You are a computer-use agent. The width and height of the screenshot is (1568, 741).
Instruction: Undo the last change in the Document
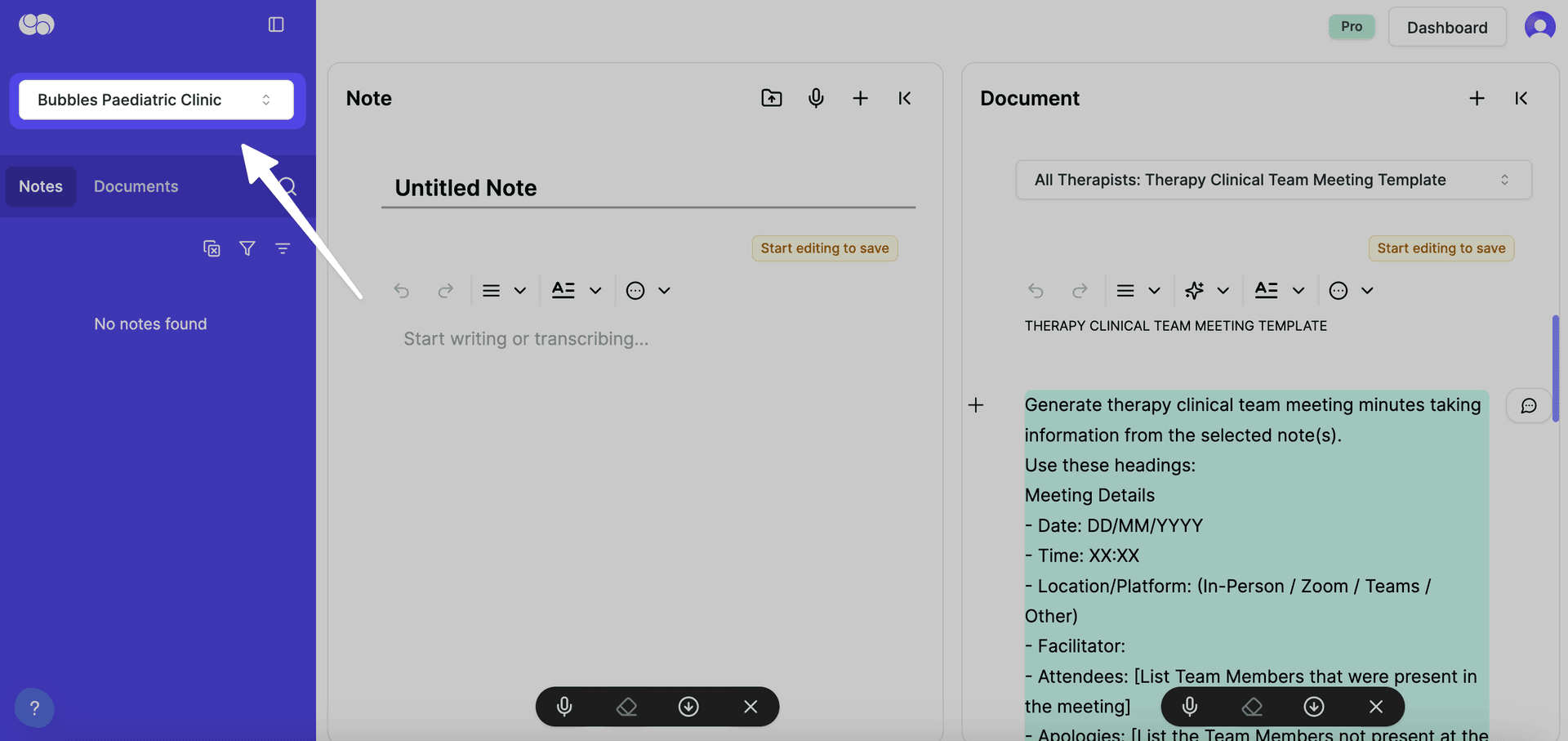[x=1035, y=290]
